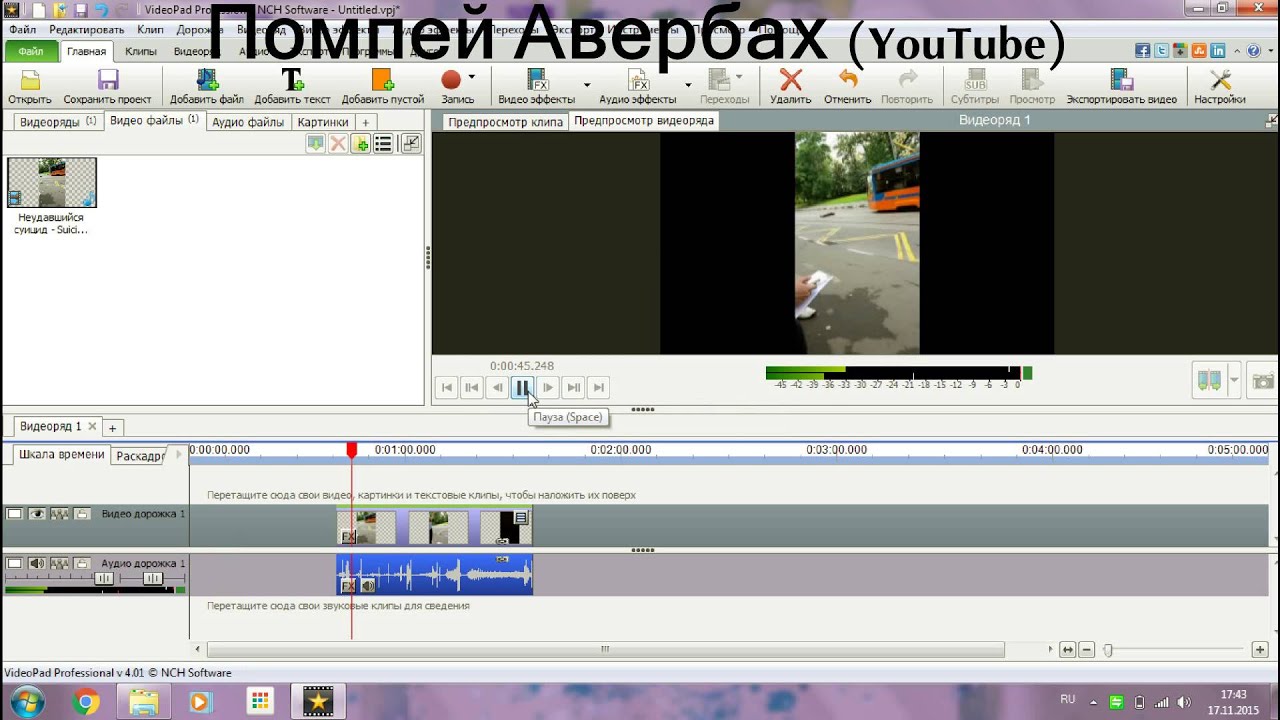1280x720 pixels.
Task: Click the Добавить текст icon
Action: [x=292, y=80]
